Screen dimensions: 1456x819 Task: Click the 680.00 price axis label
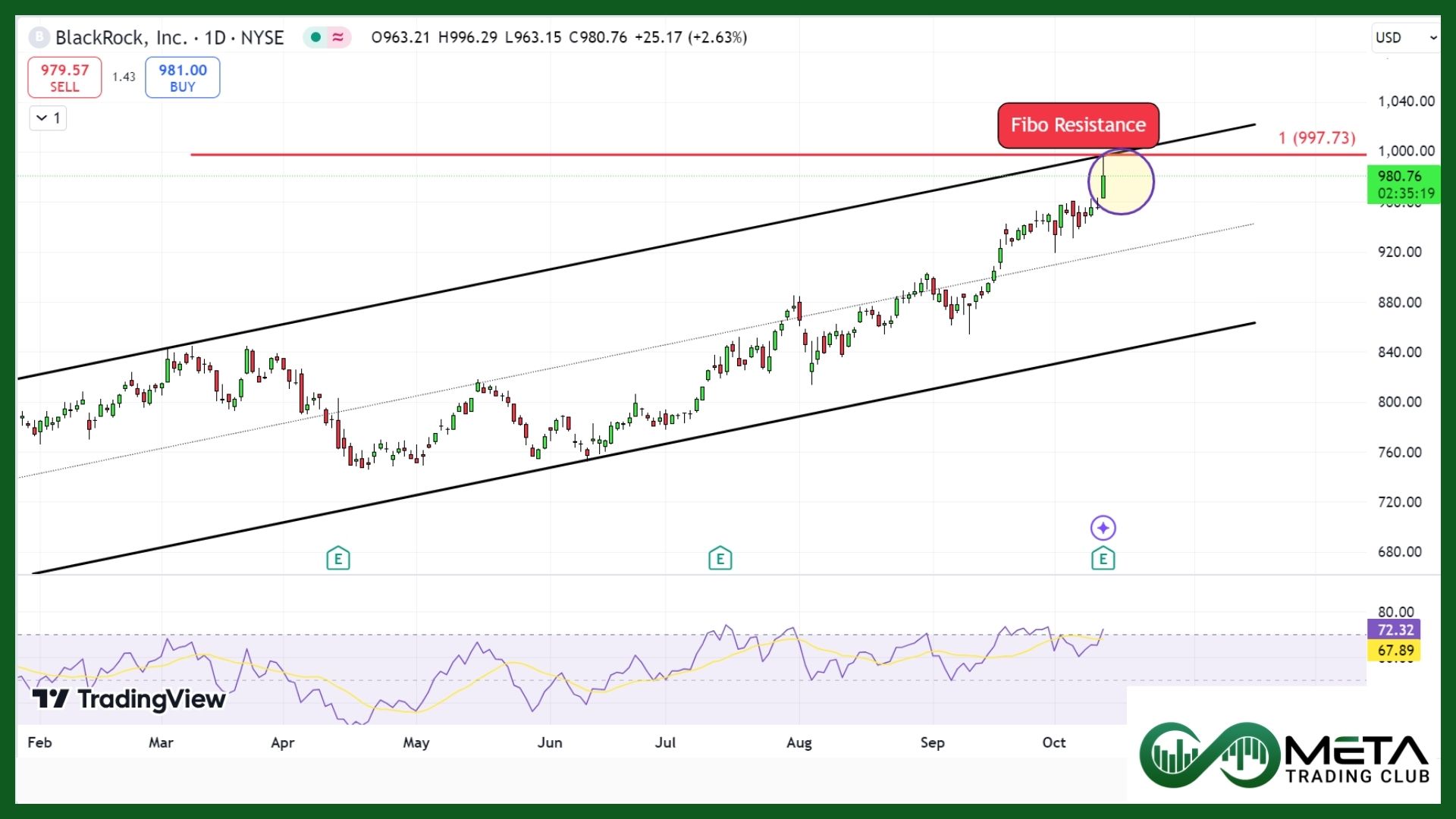click(x=1400, y=552)
